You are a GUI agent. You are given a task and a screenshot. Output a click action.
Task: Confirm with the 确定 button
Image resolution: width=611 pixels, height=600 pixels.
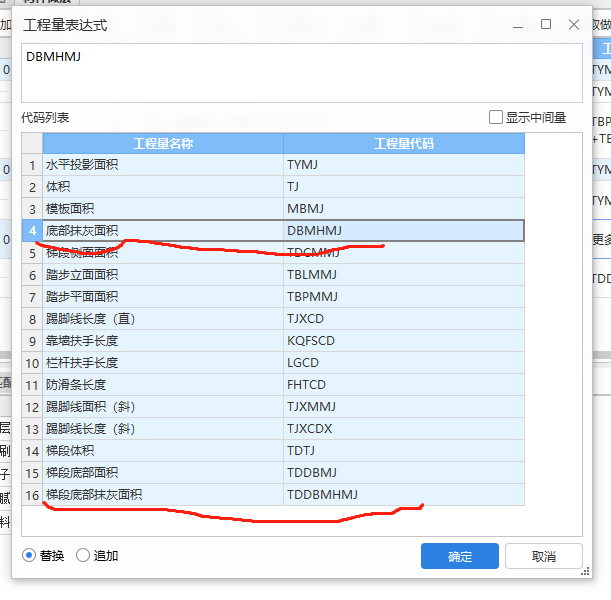460,556
